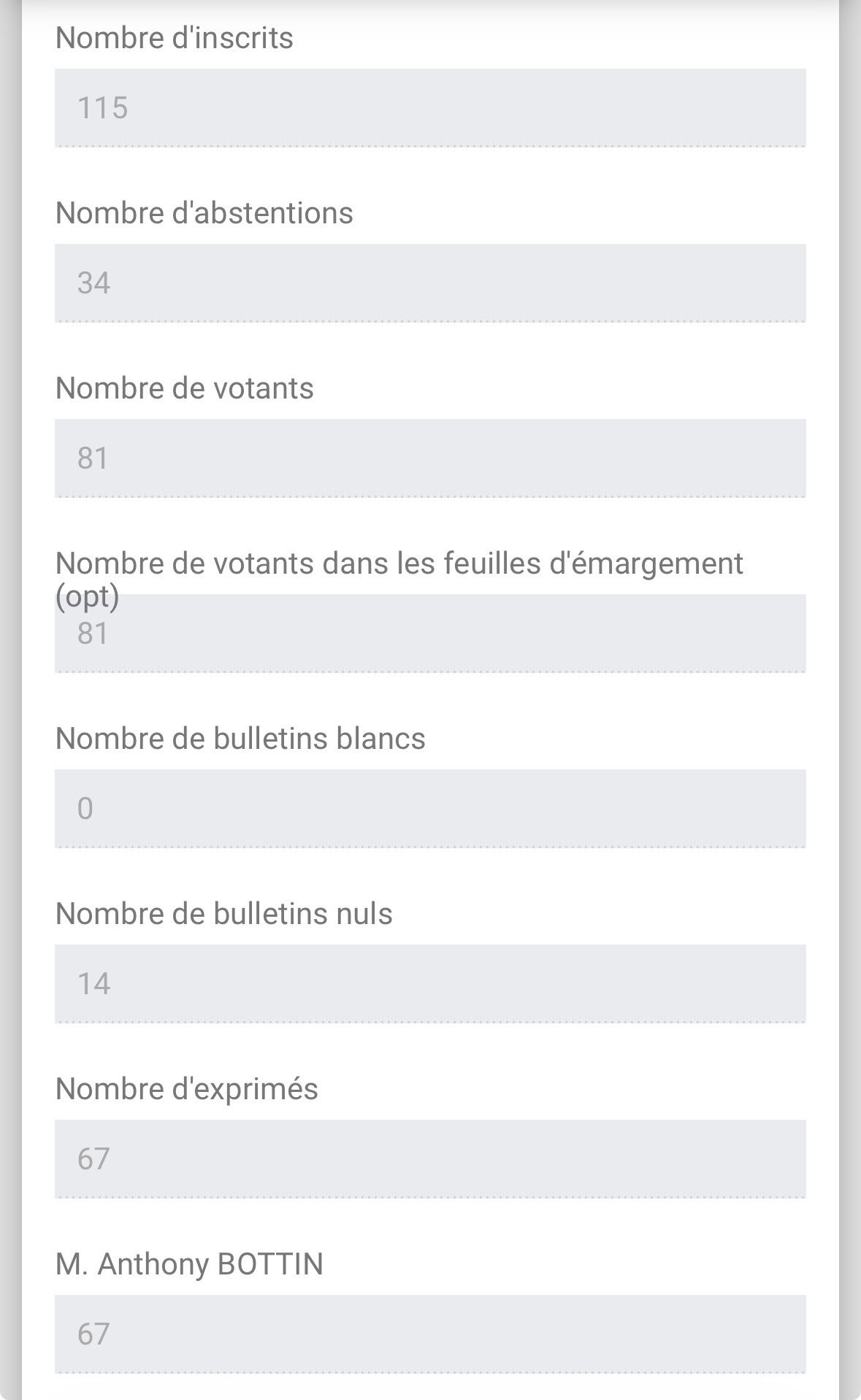Click the "Nombre d'exprimés" label

click(x=186, y=1089)
